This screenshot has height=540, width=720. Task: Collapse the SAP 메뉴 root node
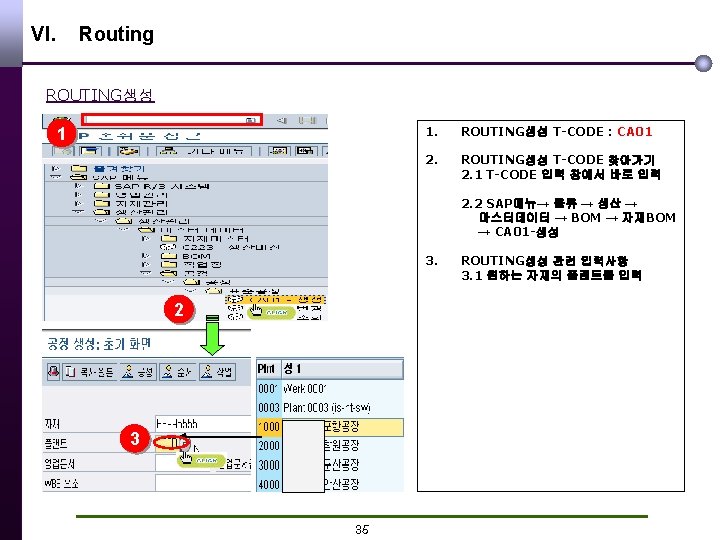[x=56, y=177]
